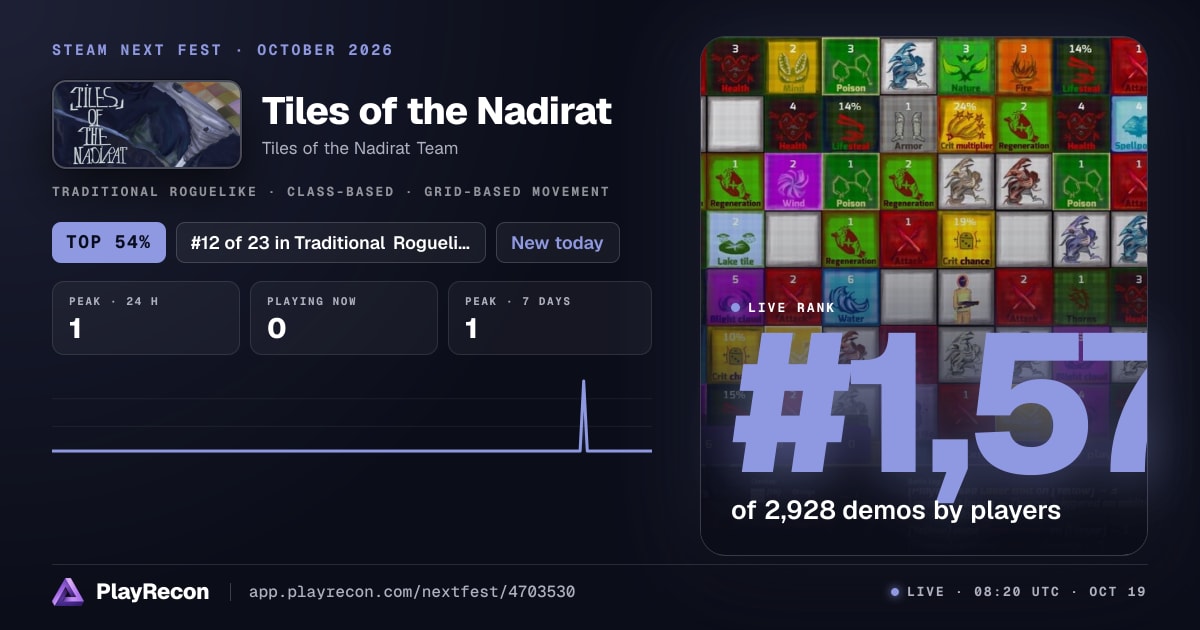Image resolution: width=1200 pixels, height=630 pixels.
Task: Select the yellow Mind tile
Action: (792, 66)
